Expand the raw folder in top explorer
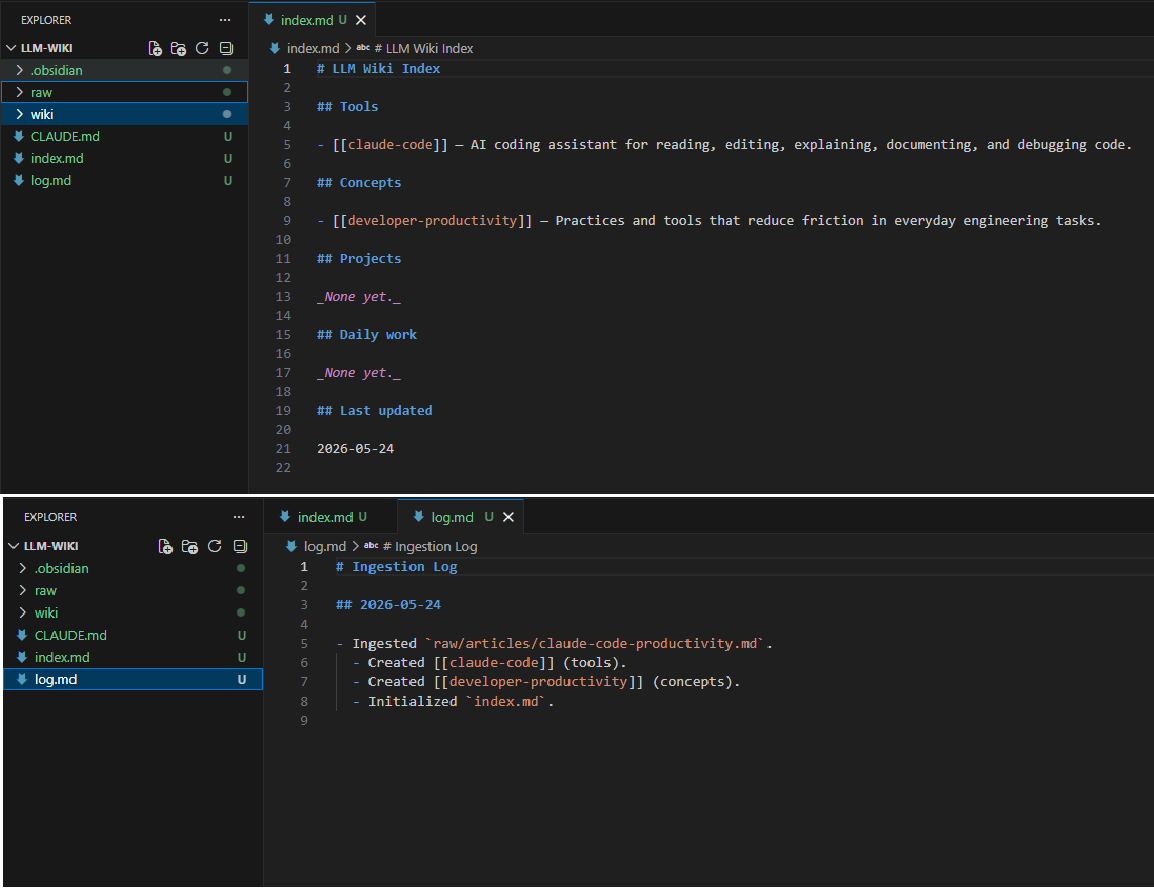The height and width of the screenshot is (888, 1154). 124,92
